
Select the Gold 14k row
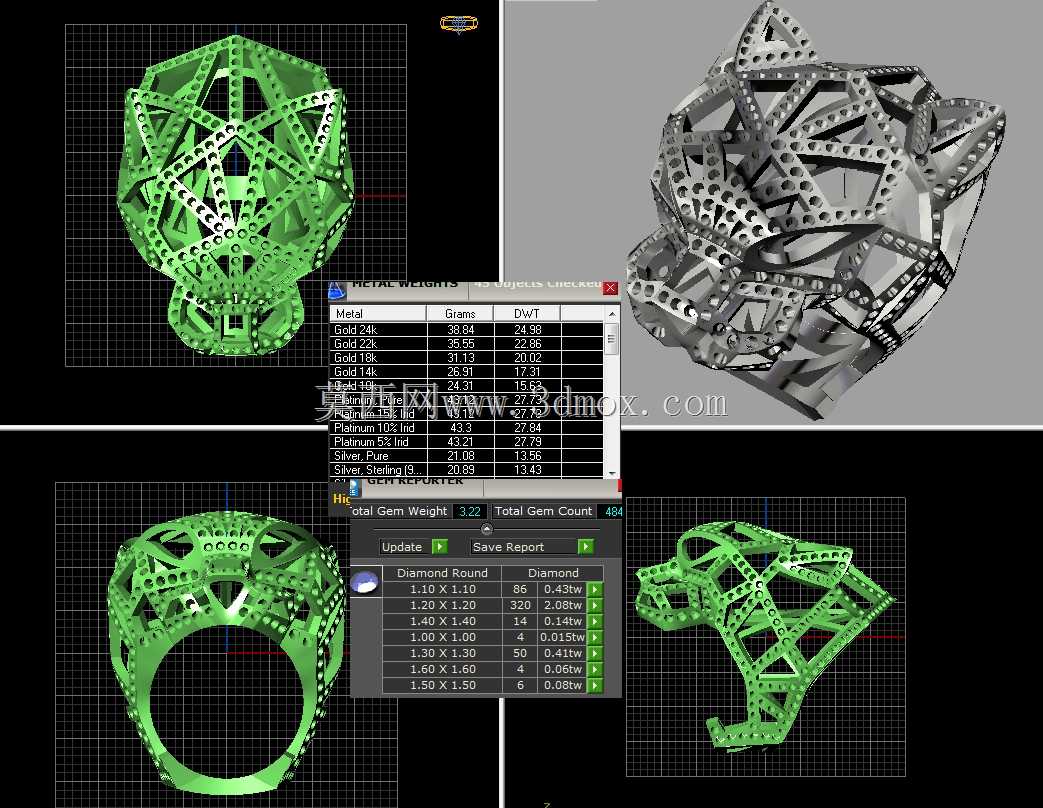pyautogui.click(x=466, y=372)
